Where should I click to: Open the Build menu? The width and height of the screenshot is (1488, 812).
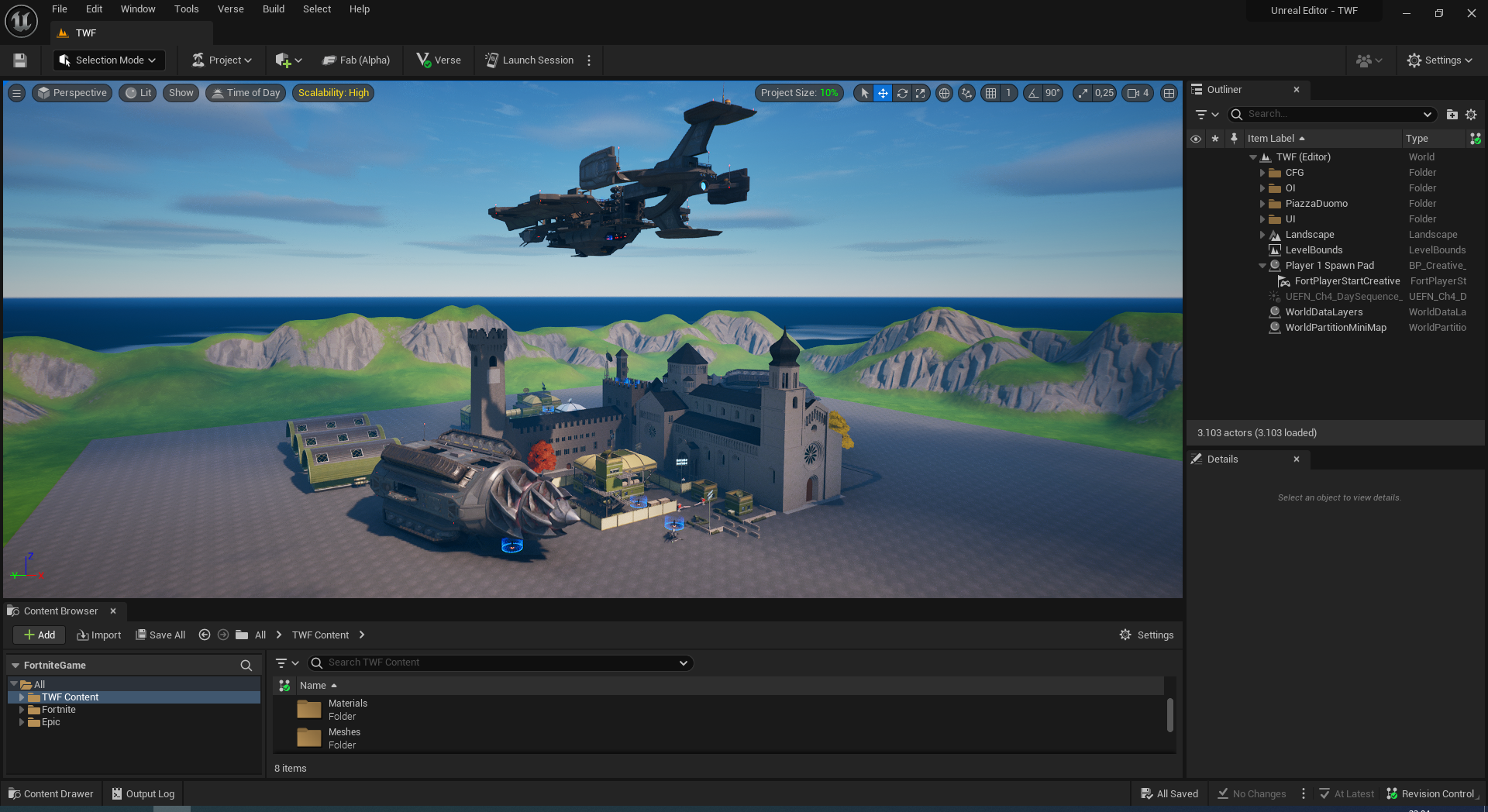[274, 9]
